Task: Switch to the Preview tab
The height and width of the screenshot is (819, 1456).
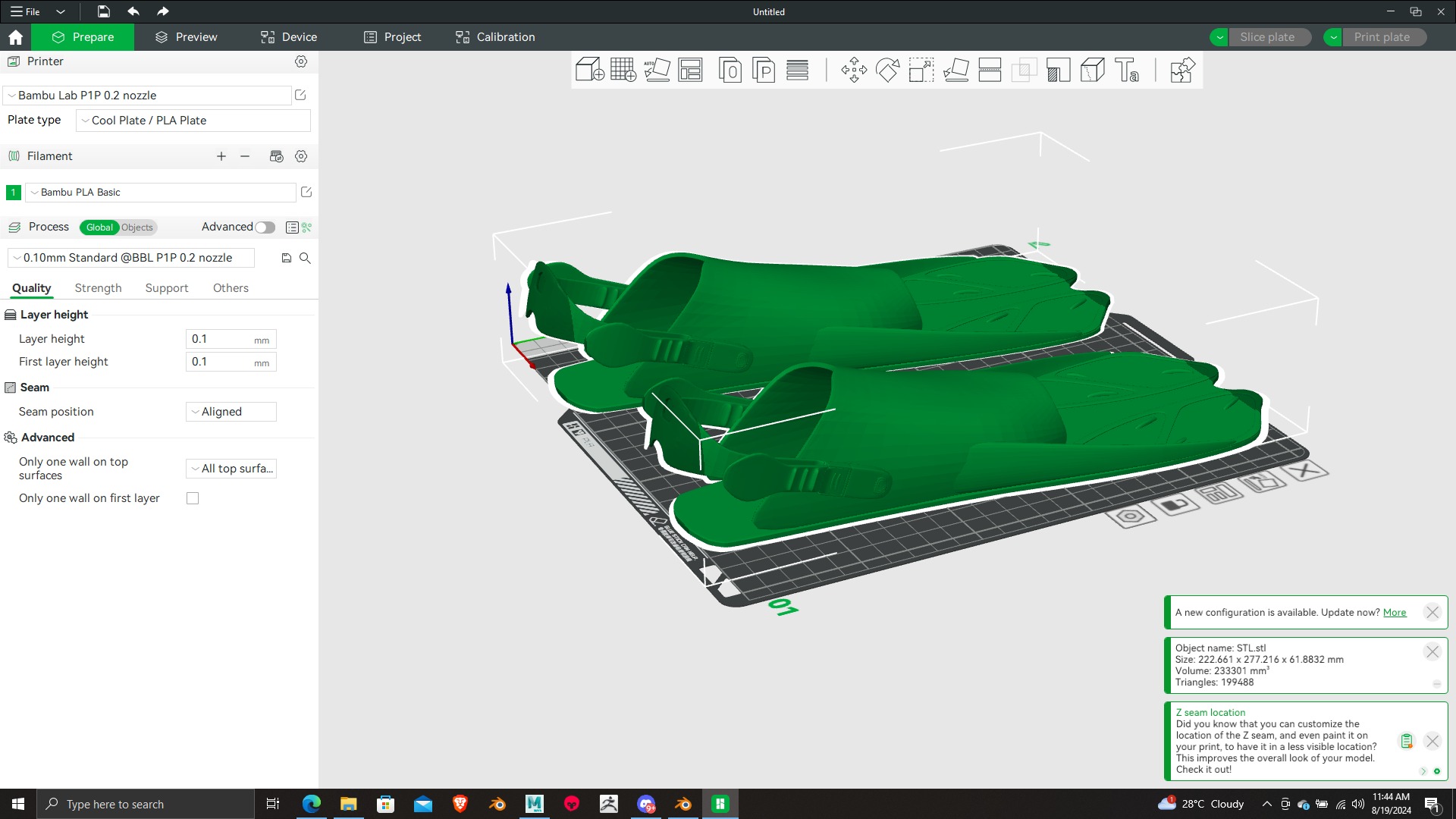Action: [x=186, y=37]
